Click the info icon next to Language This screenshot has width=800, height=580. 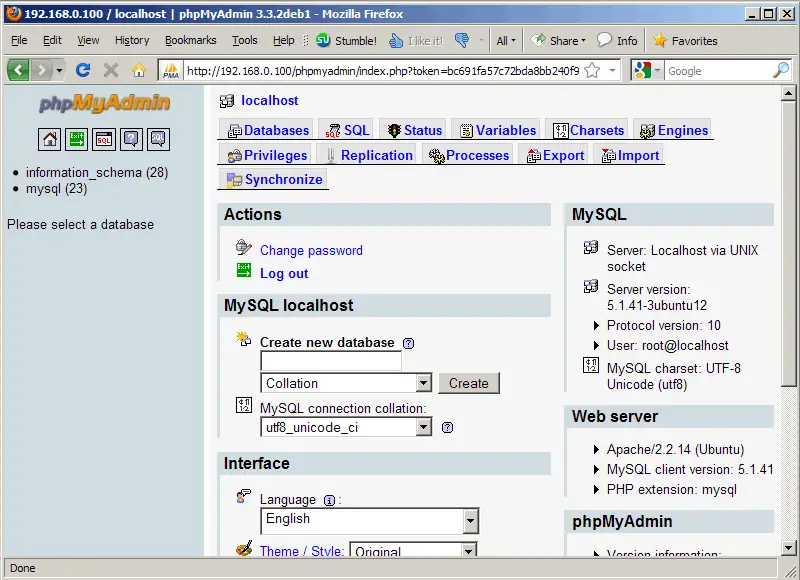click(330, 500)
